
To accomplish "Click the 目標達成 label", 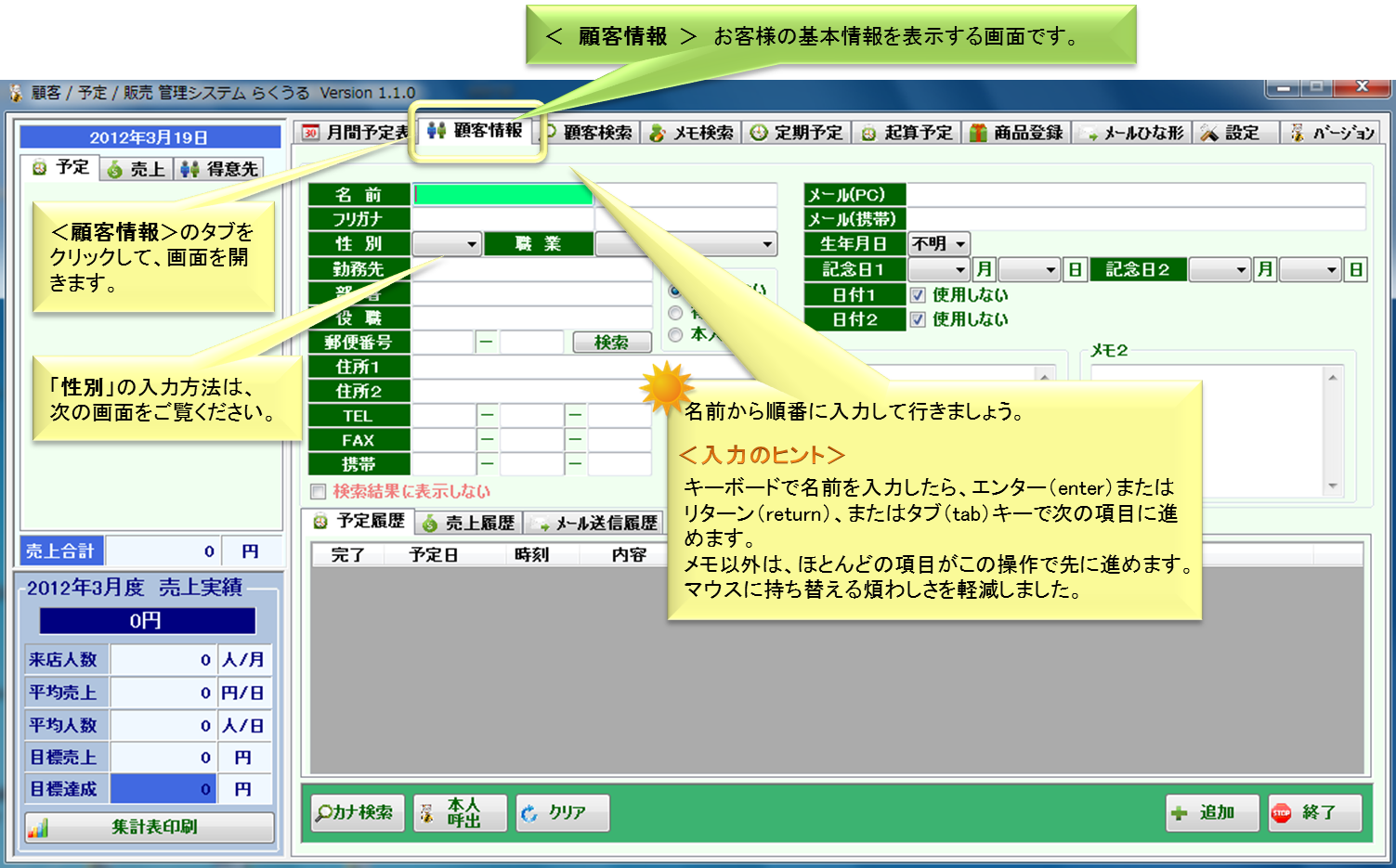I will pyautogui.click(x=64, y=789).
